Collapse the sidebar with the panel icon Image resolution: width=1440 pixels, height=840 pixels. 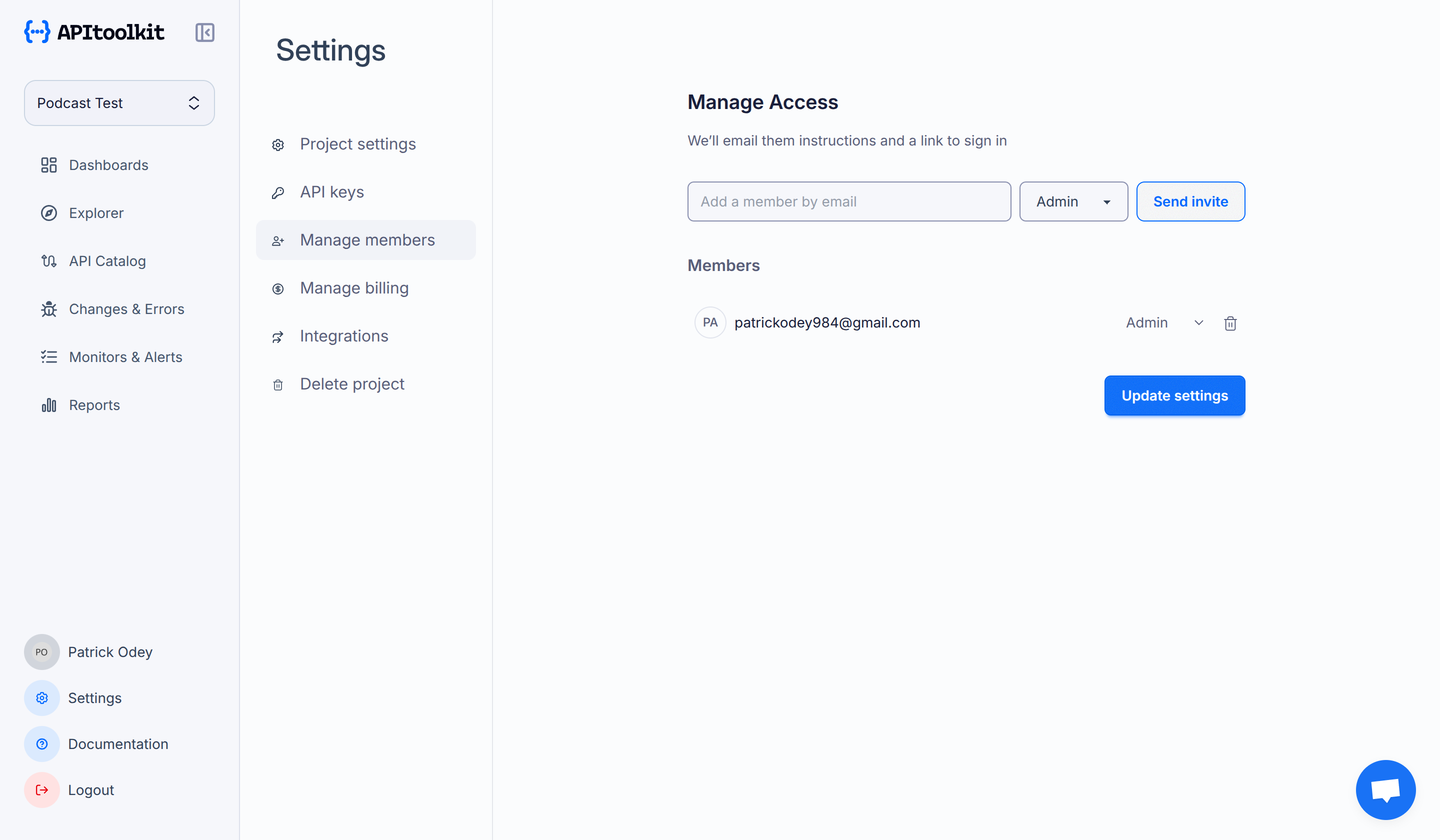[204, 32]
